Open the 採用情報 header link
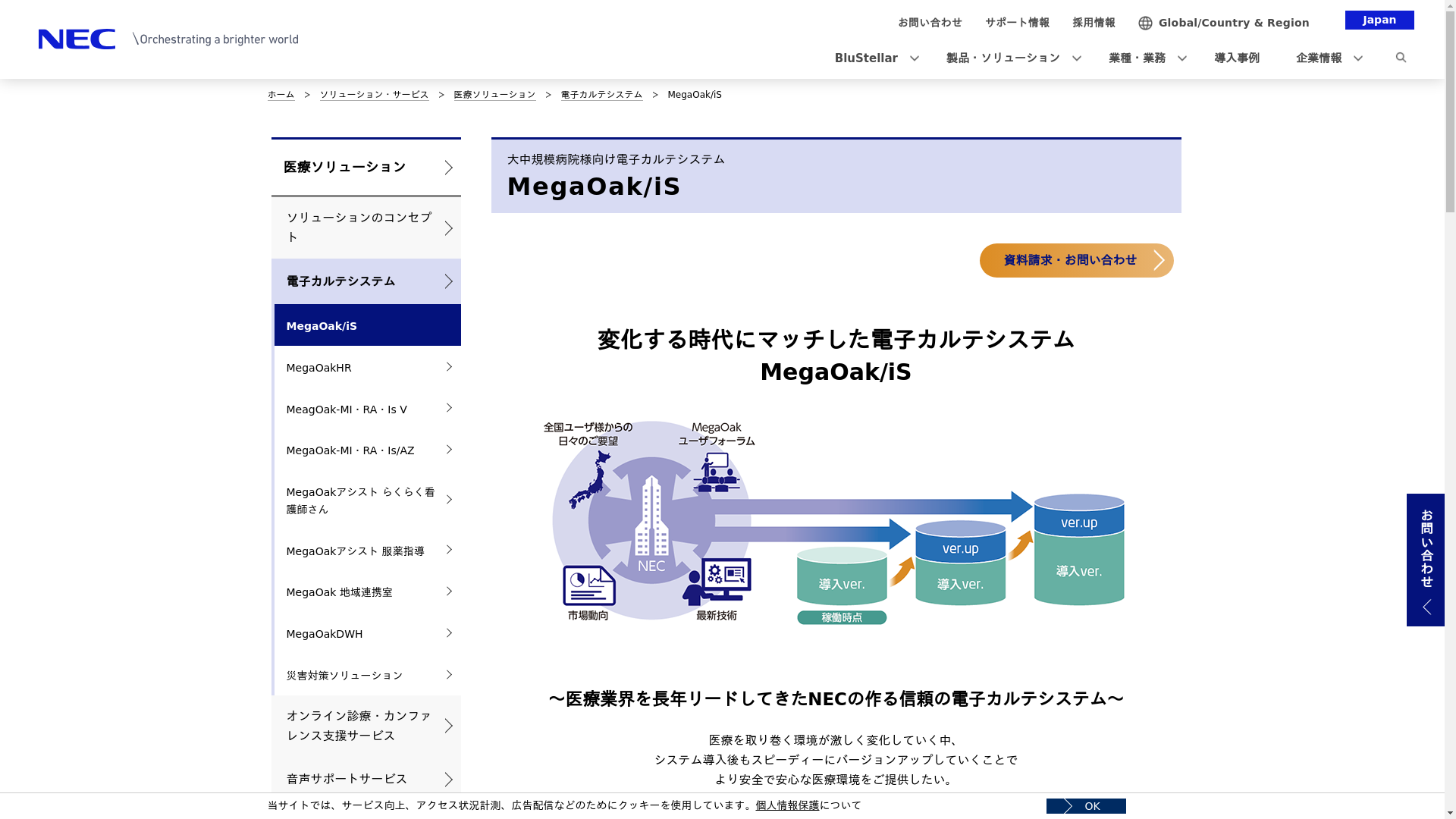 (1094, 23)
